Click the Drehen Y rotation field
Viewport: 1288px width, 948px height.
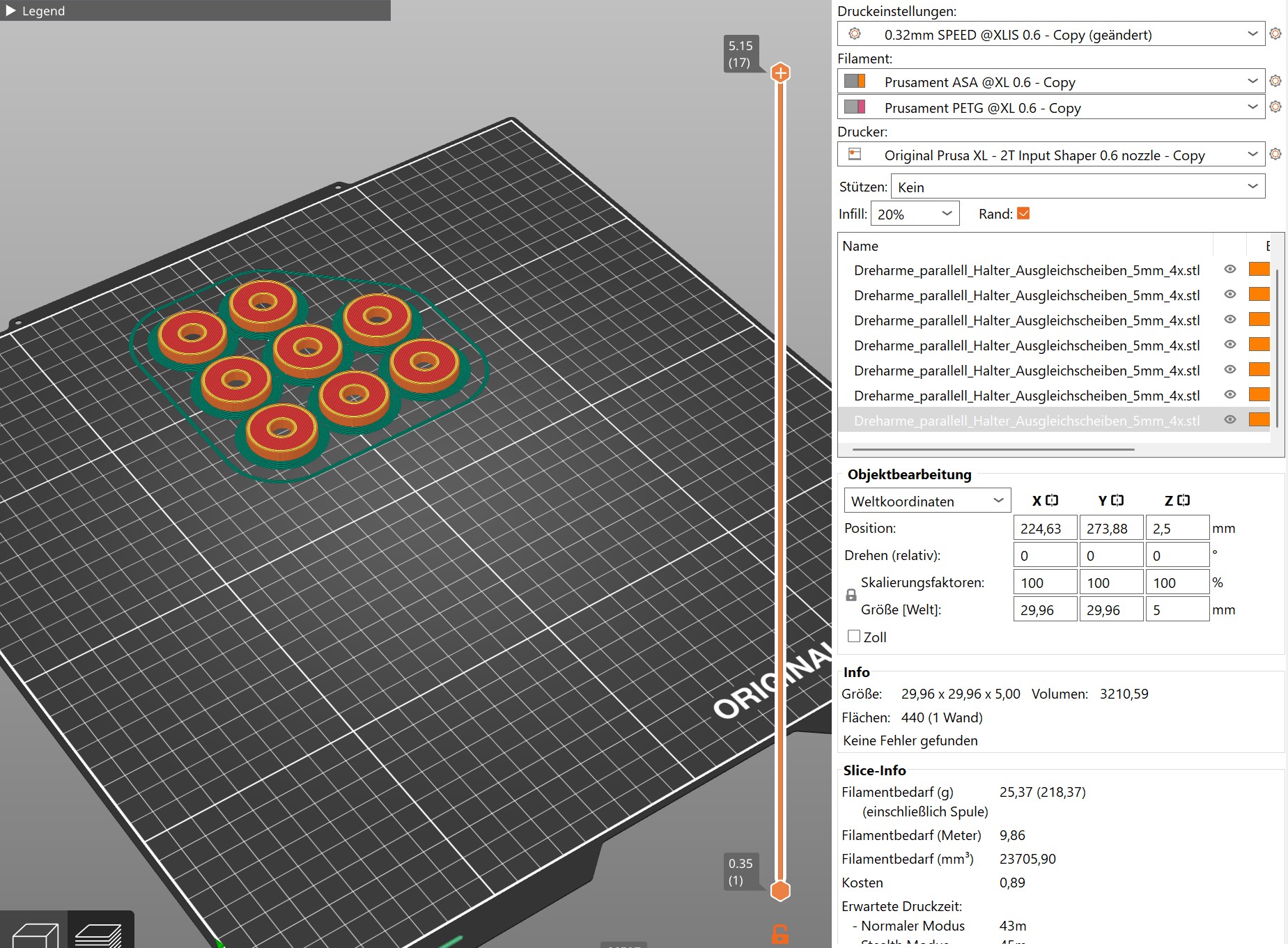pos(1111,555)
